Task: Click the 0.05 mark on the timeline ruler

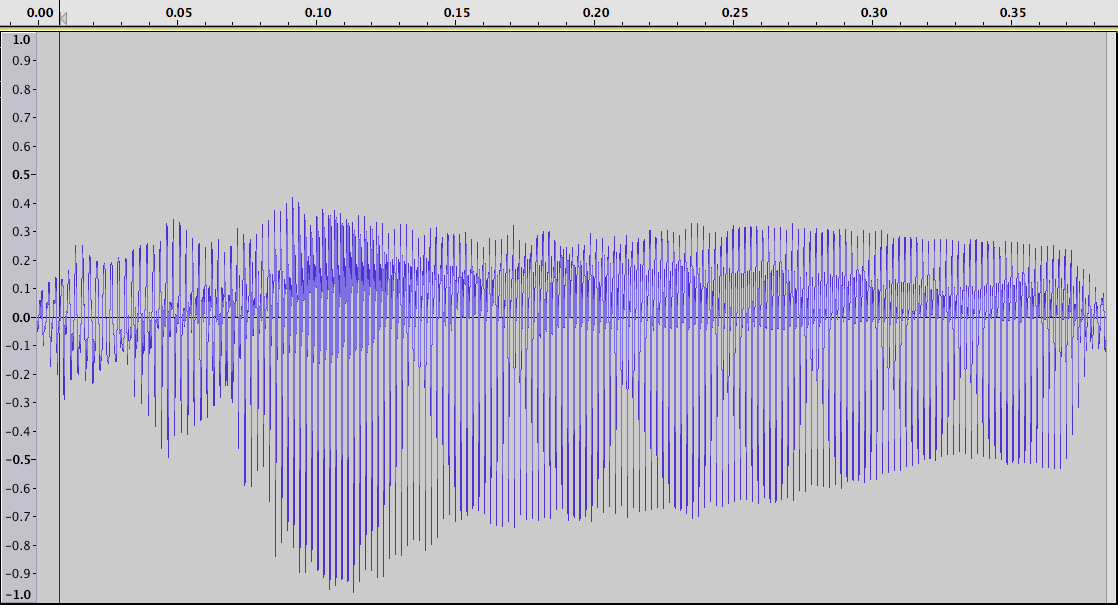Action: 179,13
